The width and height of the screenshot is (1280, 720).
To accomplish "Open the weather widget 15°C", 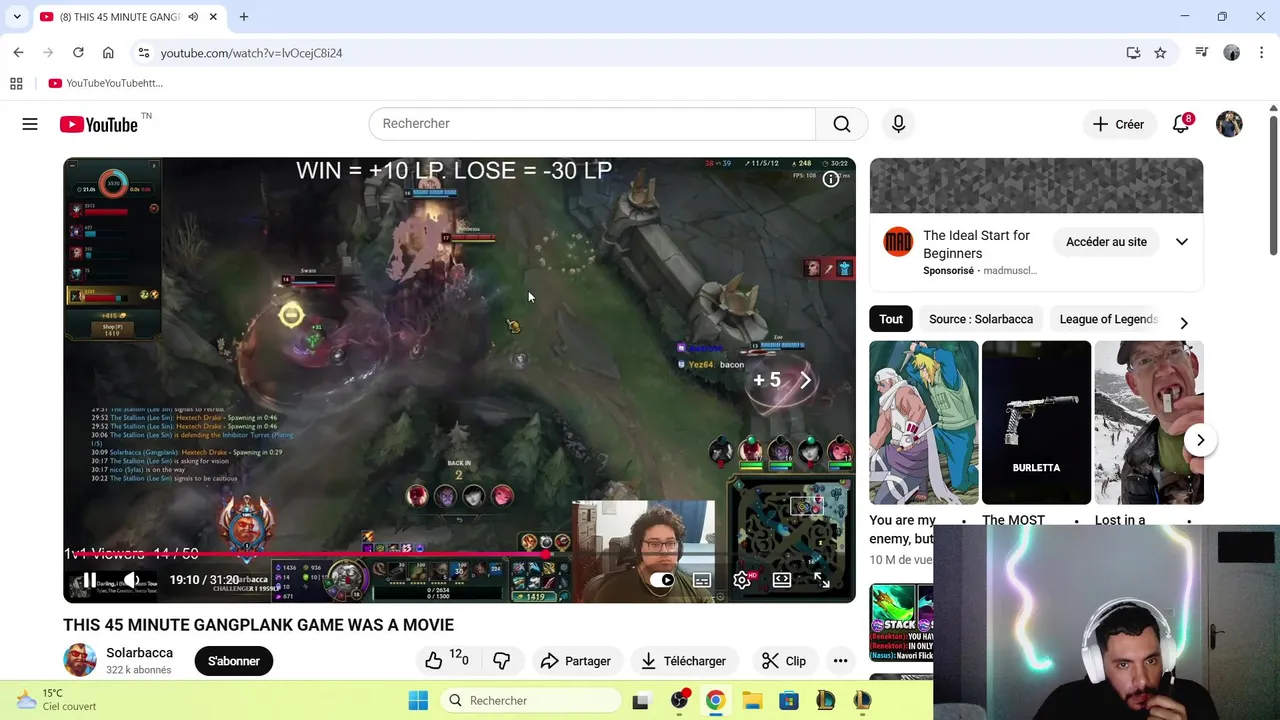I will 57,699.
